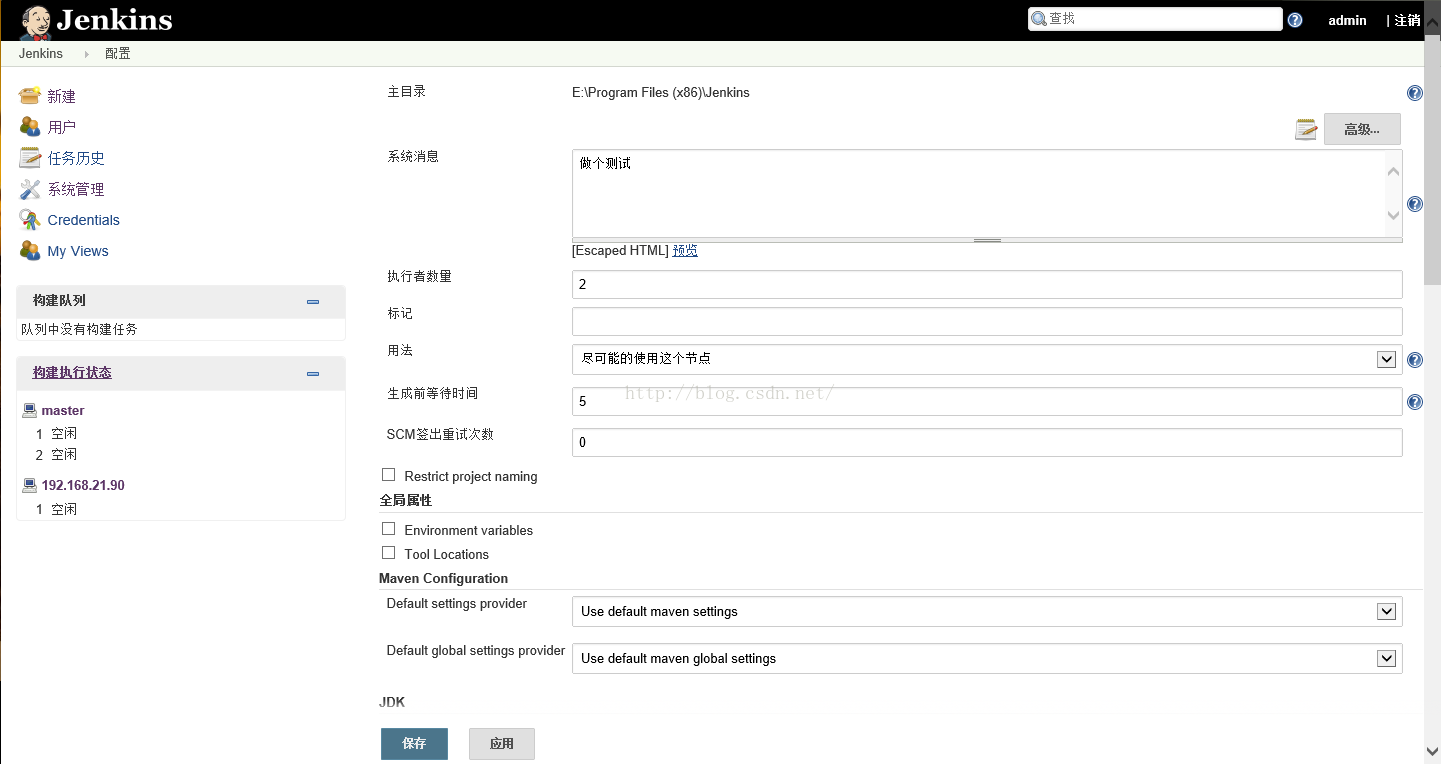1441x764 pixels.
Task: Click the 高级 advanced button
Action: click(1362, 129)
